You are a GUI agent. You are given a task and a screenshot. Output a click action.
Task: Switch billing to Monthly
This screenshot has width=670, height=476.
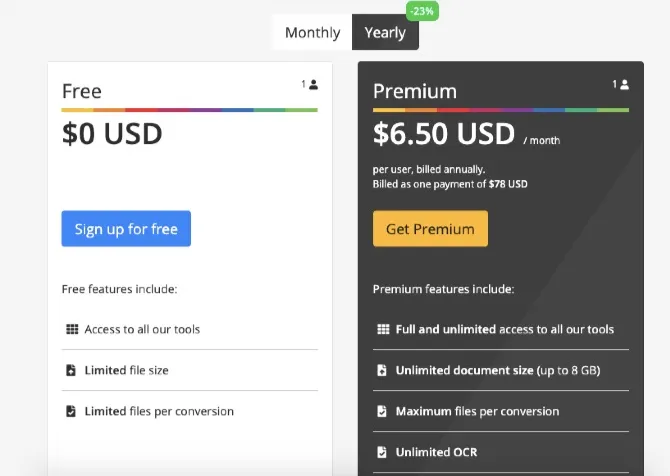[312, 32]
